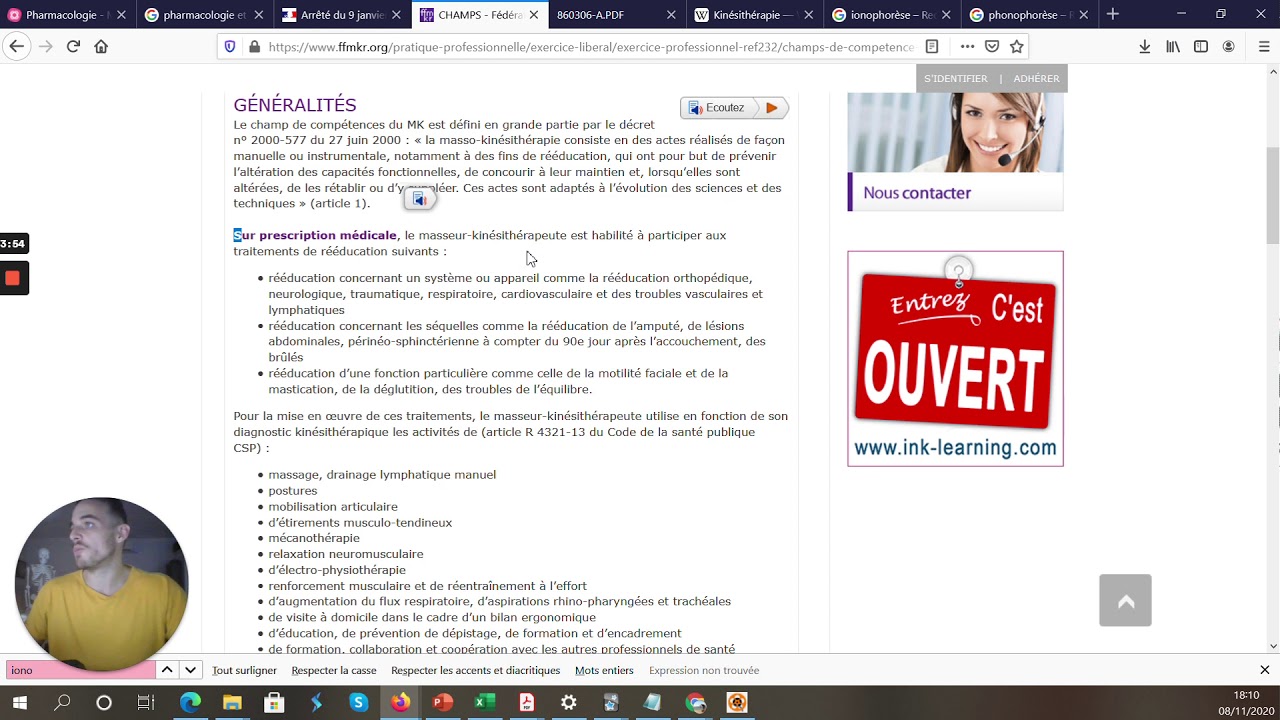Open the Firefox hamburger menu
This screenshot has width=1280, height=720.
(1264, 46)
